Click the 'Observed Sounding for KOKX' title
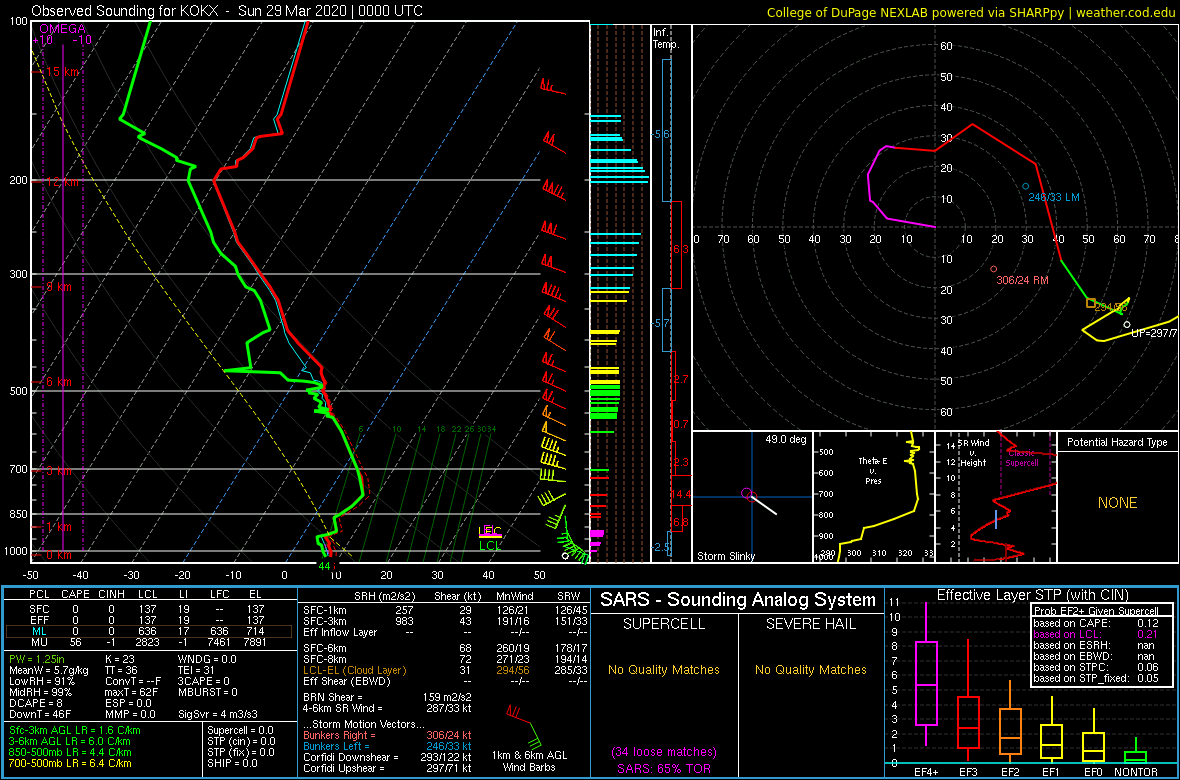This screenshot has height=780, width=1180. pos(227,11)
